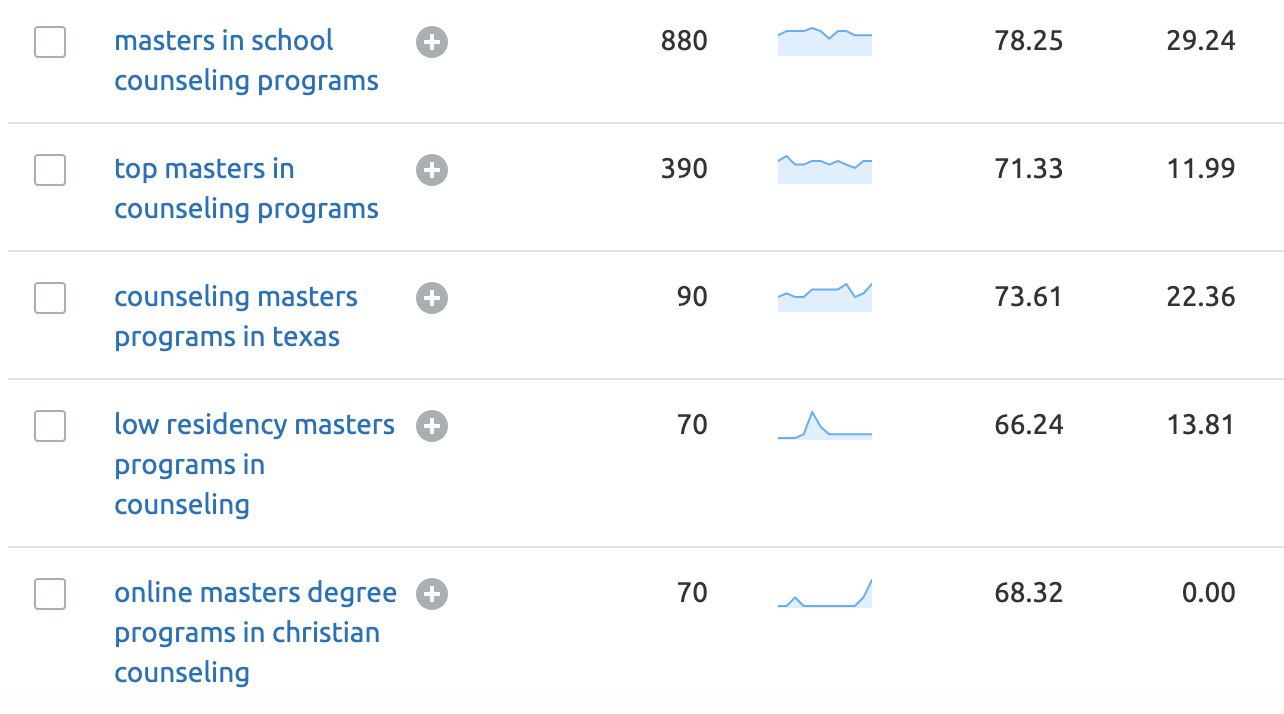Click plus icon for 'counseling masters programs in texas'
The width and height of the screenshot is (1284, 714).
(x=432, y=298)
